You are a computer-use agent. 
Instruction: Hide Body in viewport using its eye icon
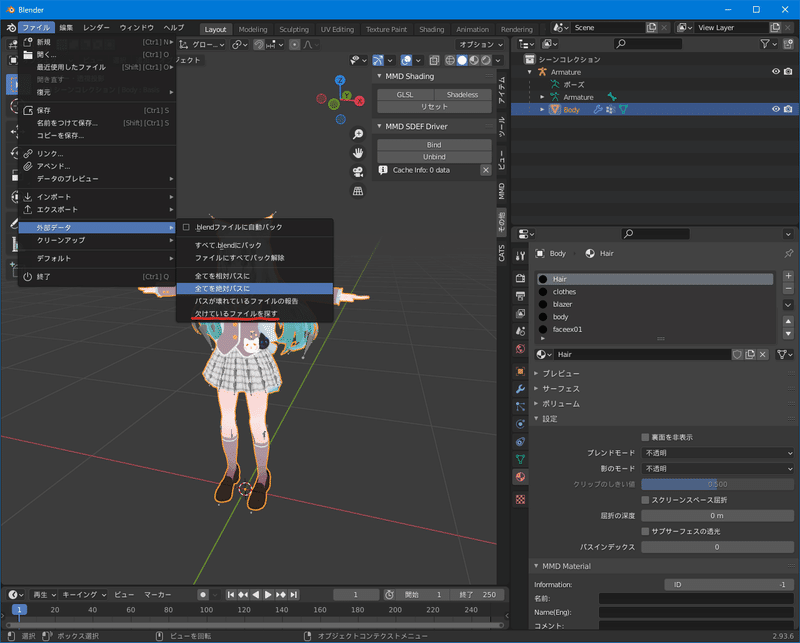[x=776, y=109]
